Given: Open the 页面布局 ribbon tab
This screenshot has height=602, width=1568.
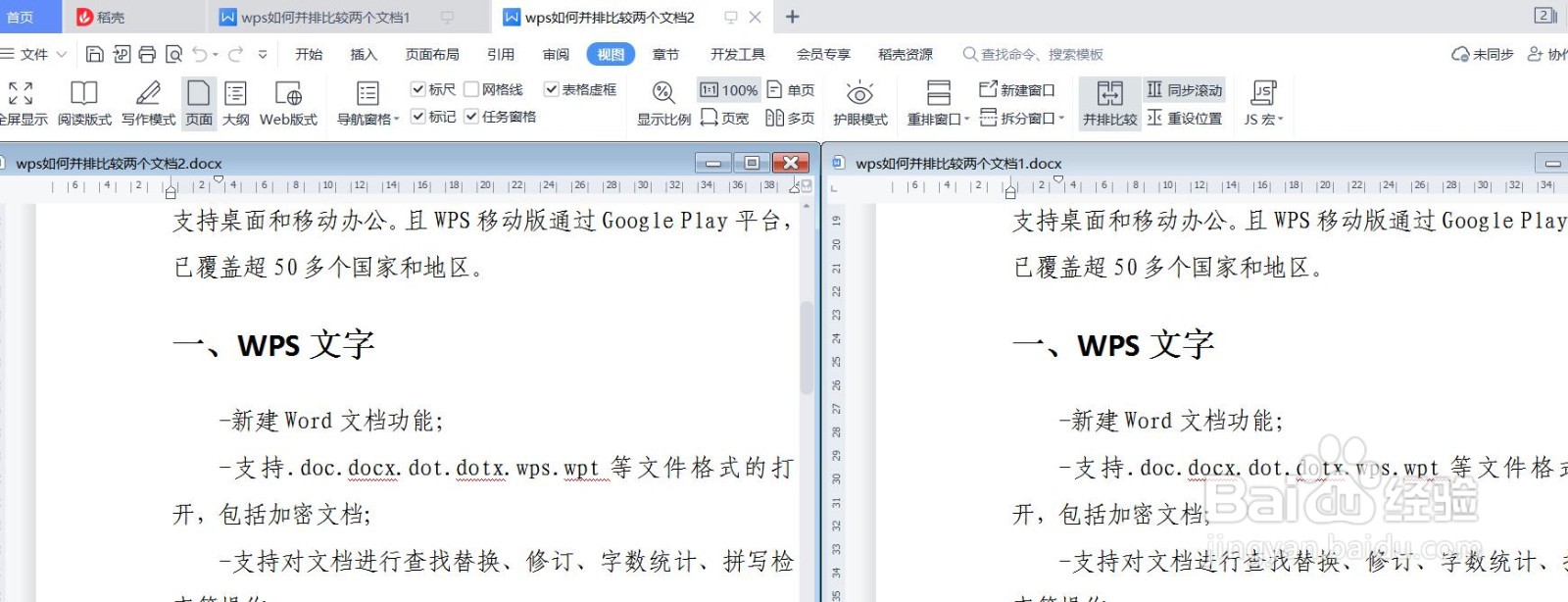Looking at the screenshot, I should tap(432, 54).
